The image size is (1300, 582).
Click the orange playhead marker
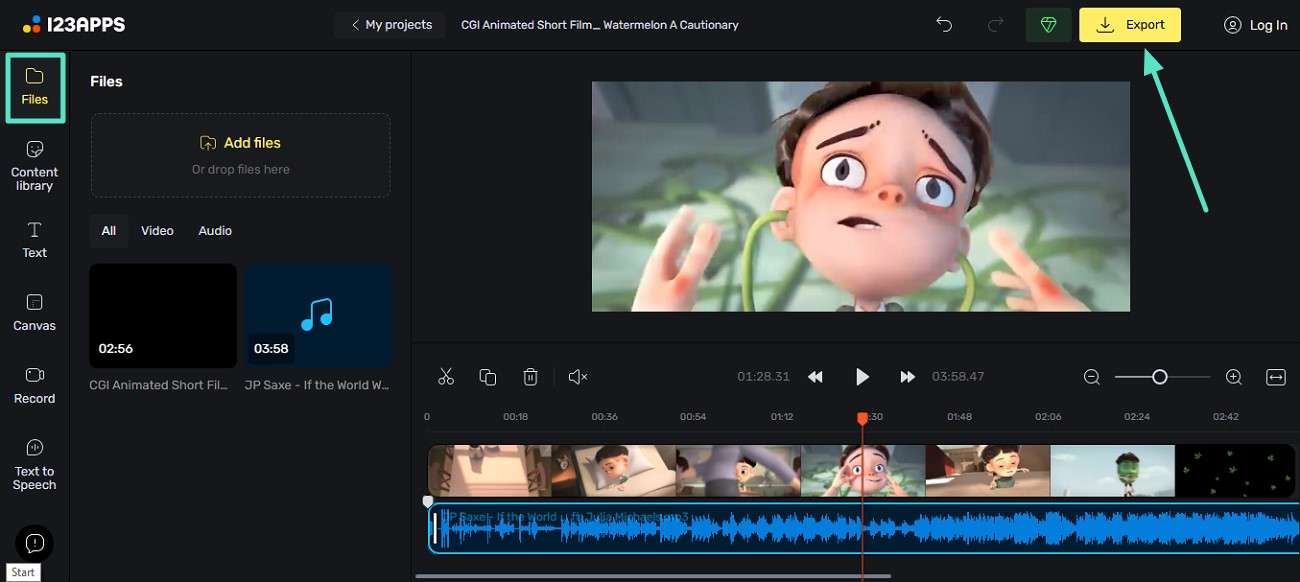862,419
